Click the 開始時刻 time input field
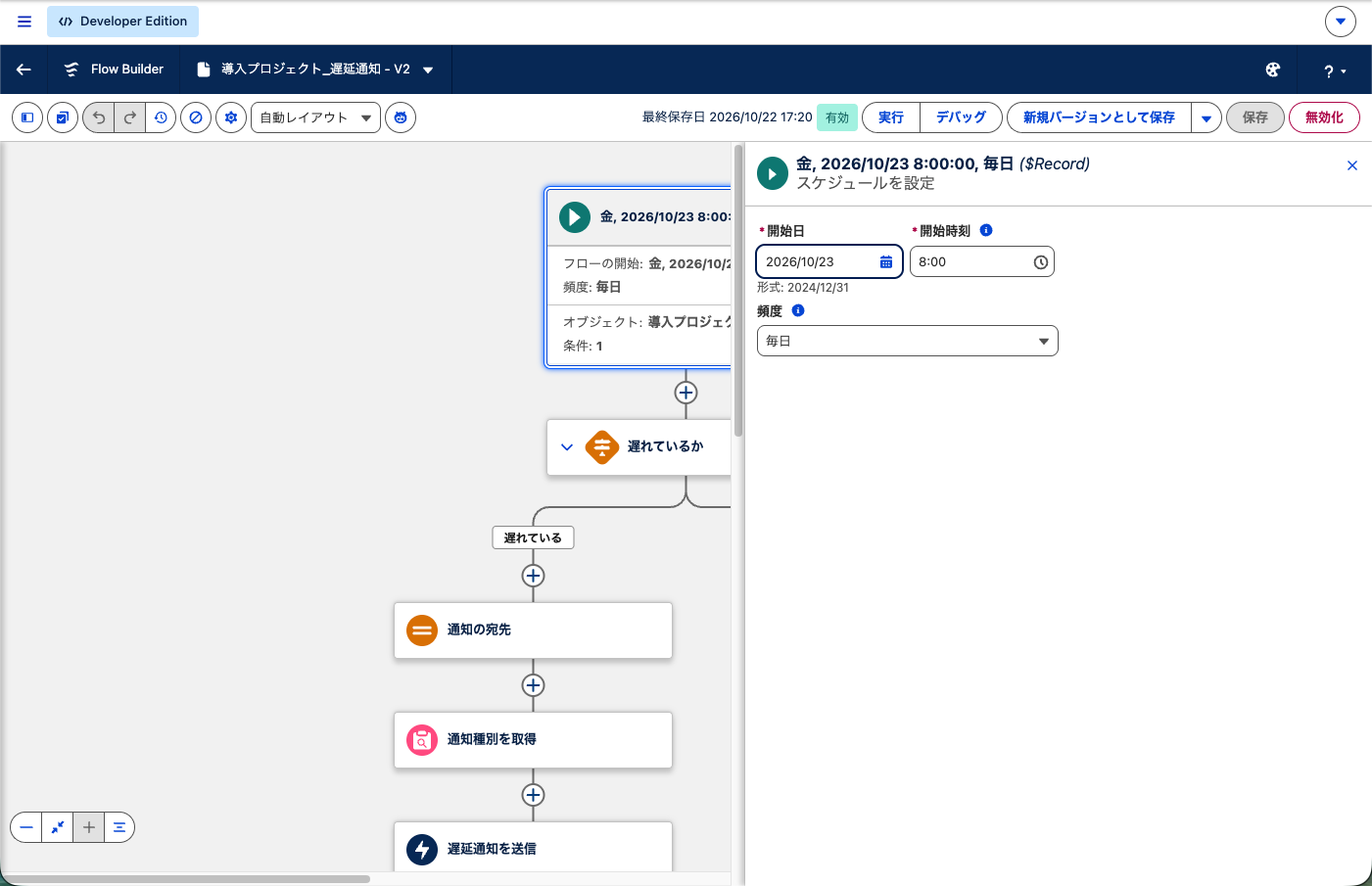The width and height of the screenshot is (1372, 886). 981,261
